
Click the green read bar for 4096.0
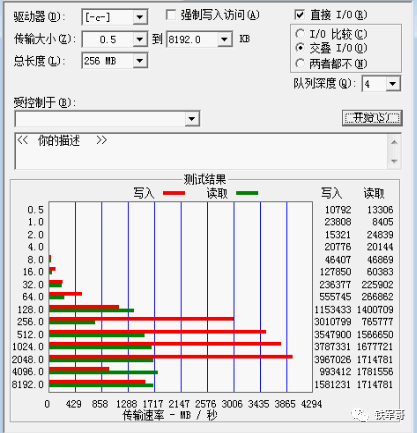tap(103, 372)
